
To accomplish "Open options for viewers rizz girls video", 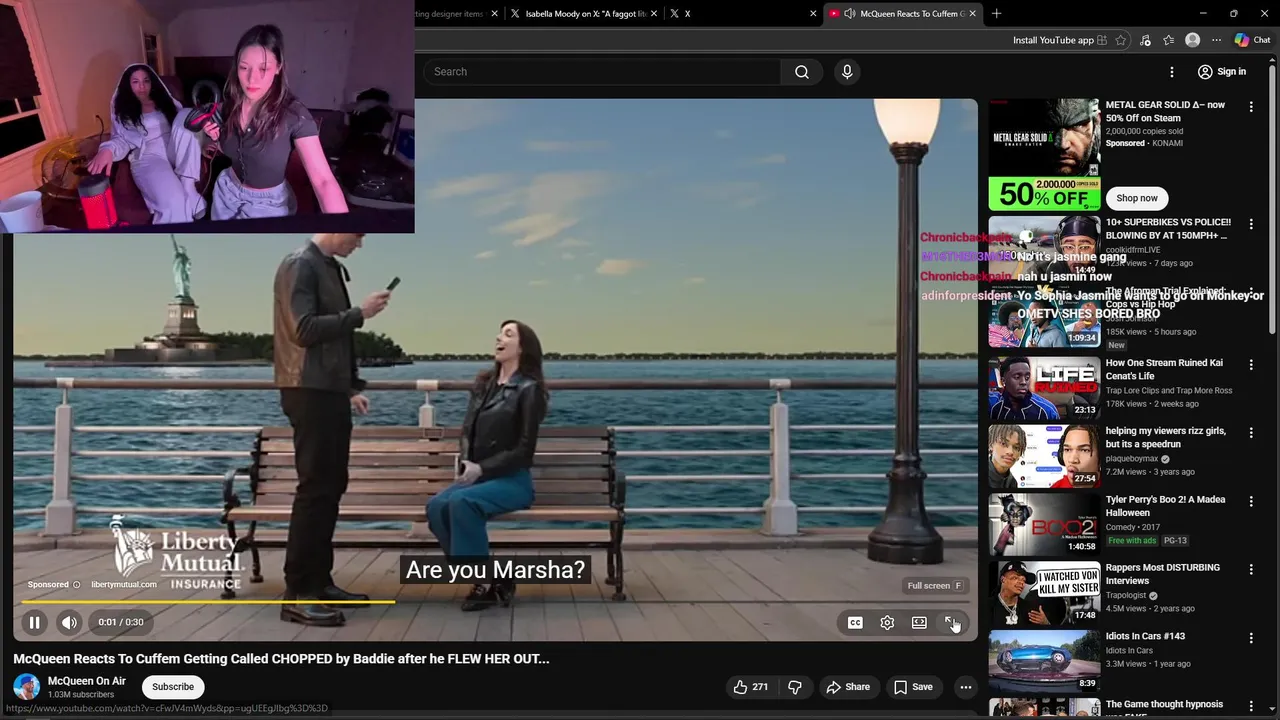I will (x=1251, y=433).
